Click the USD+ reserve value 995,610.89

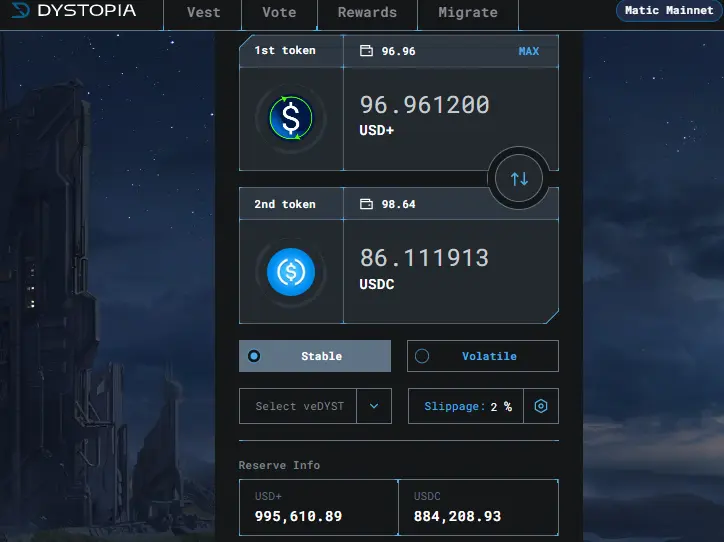(298, 516)
